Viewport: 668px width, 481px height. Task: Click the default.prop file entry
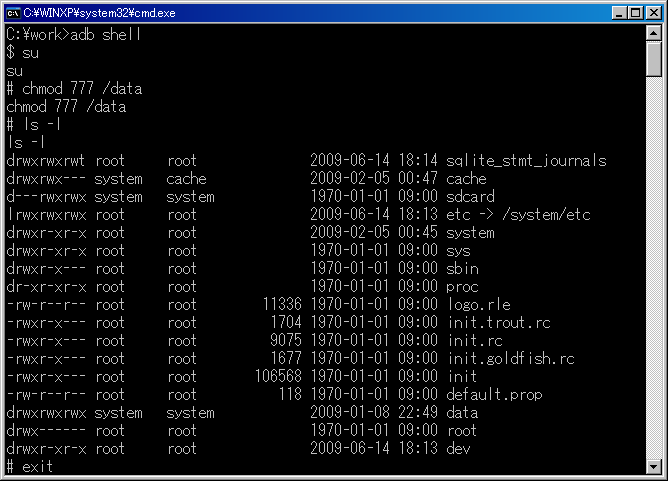[x=494, y=395]
